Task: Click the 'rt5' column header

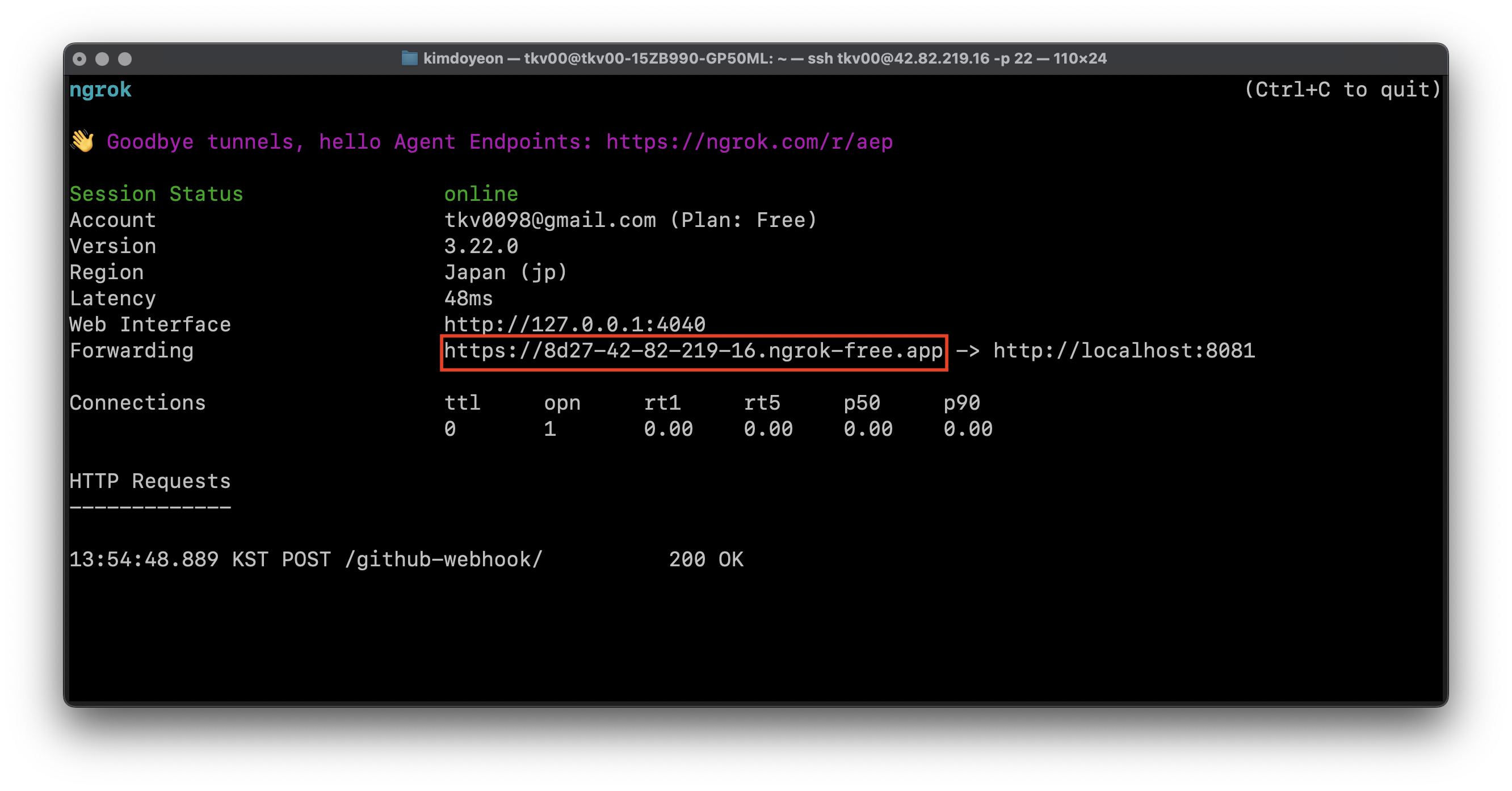Action: (x=761, y=402)
